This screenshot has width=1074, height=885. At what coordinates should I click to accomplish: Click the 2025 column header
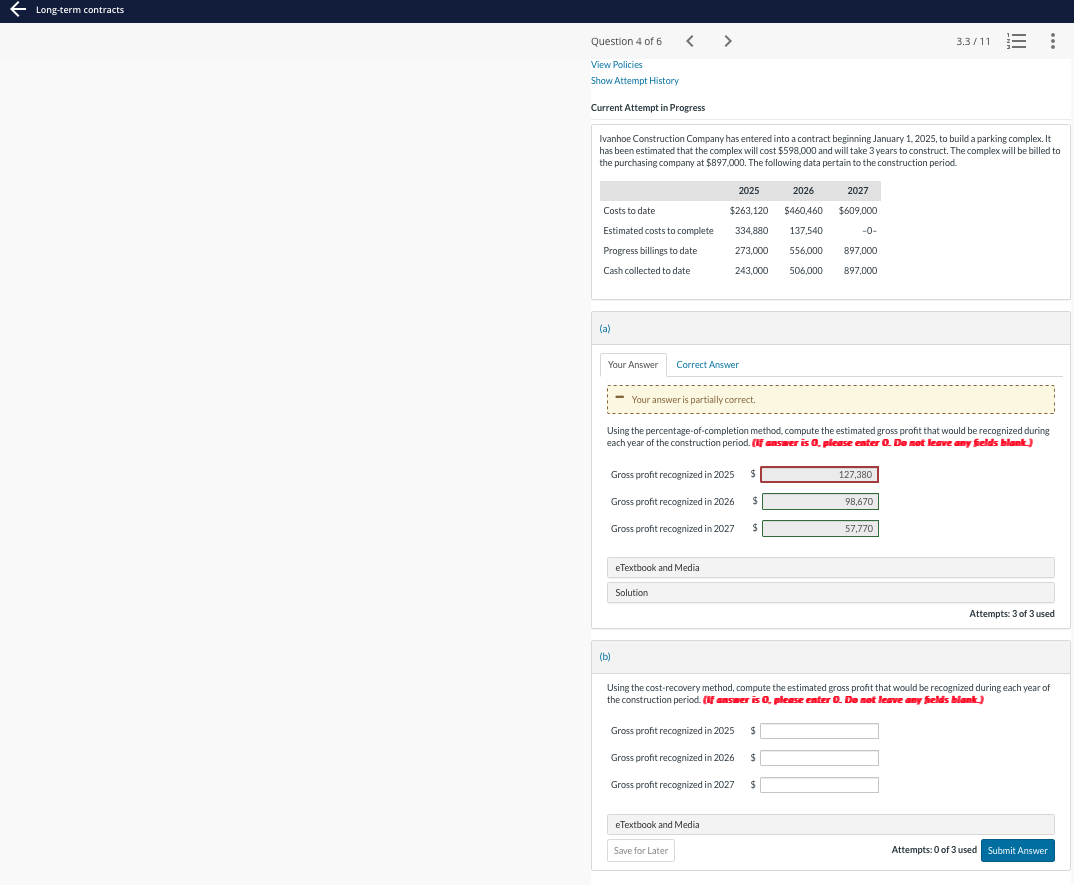749,190
